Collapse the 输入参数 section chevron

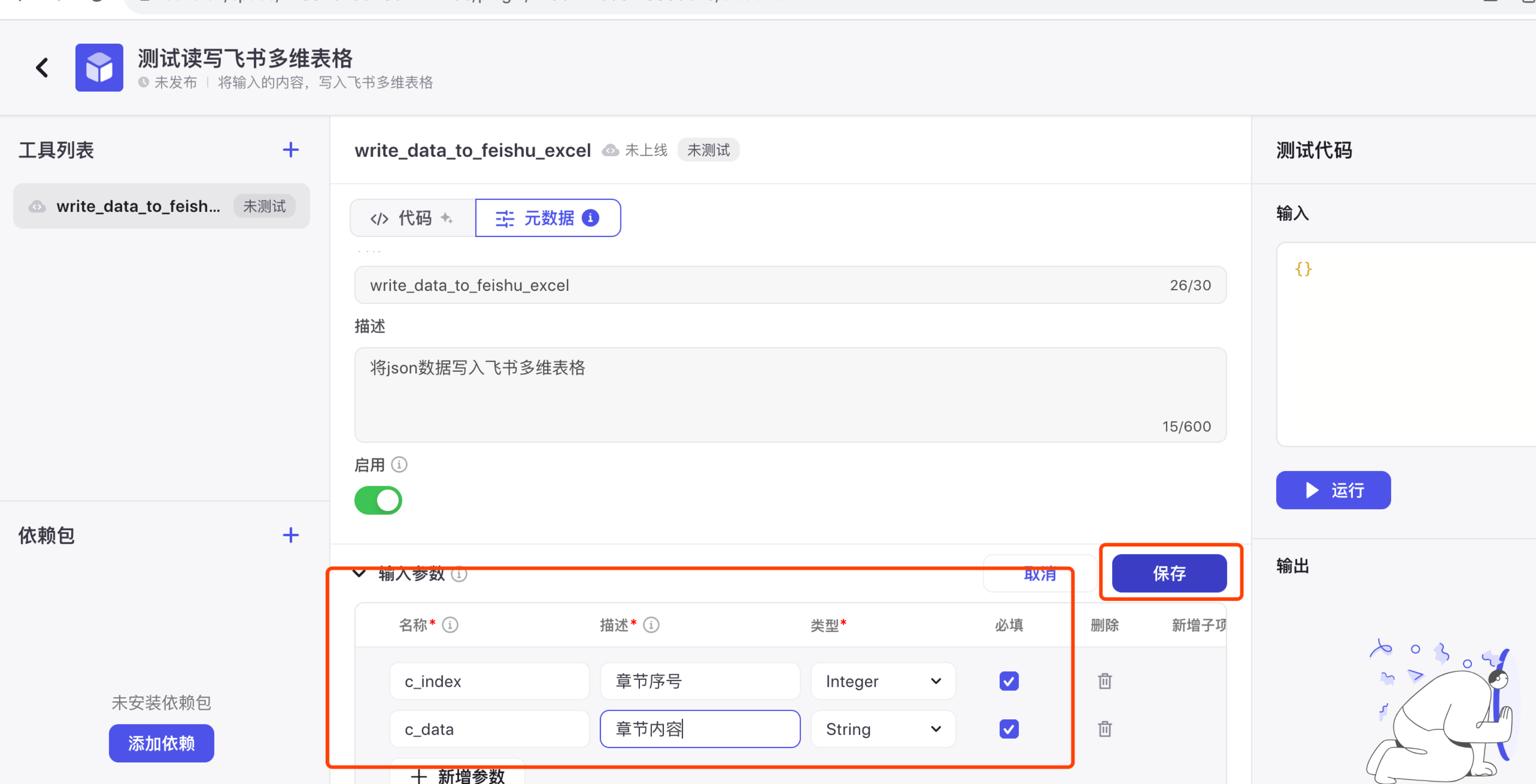click(x=359, y=573)
